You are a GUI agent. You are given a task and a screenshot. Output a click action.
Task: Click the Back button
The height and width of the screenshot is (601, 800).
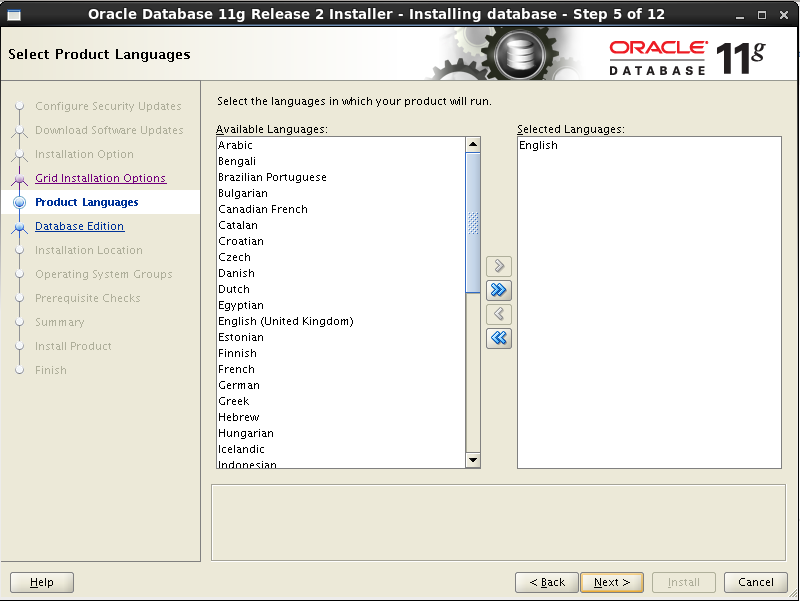(x=546, y=582)
